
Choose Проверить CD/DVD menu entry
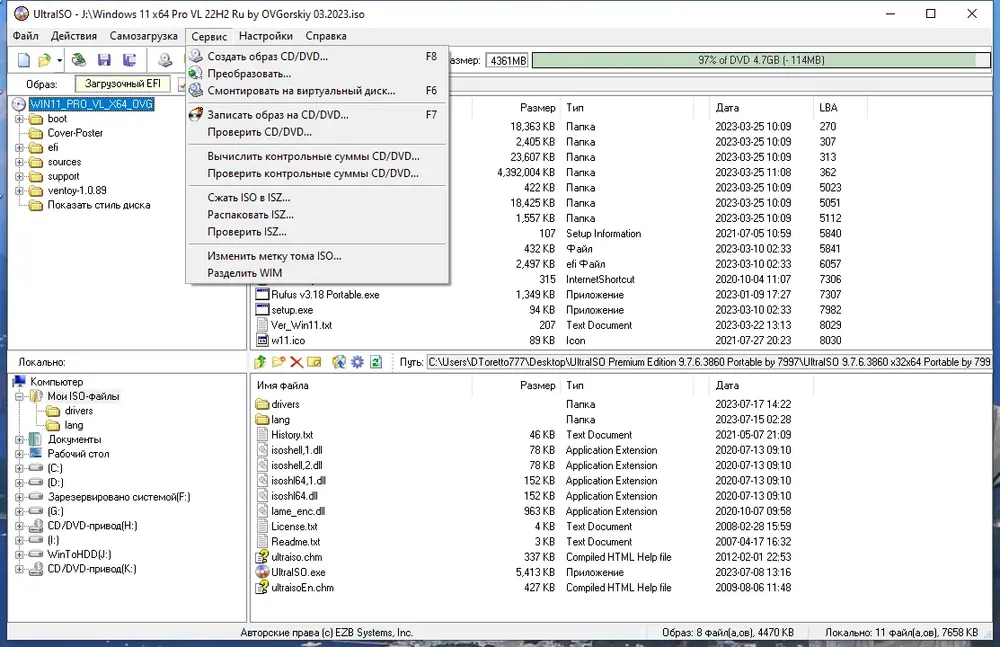coord(318,132)
